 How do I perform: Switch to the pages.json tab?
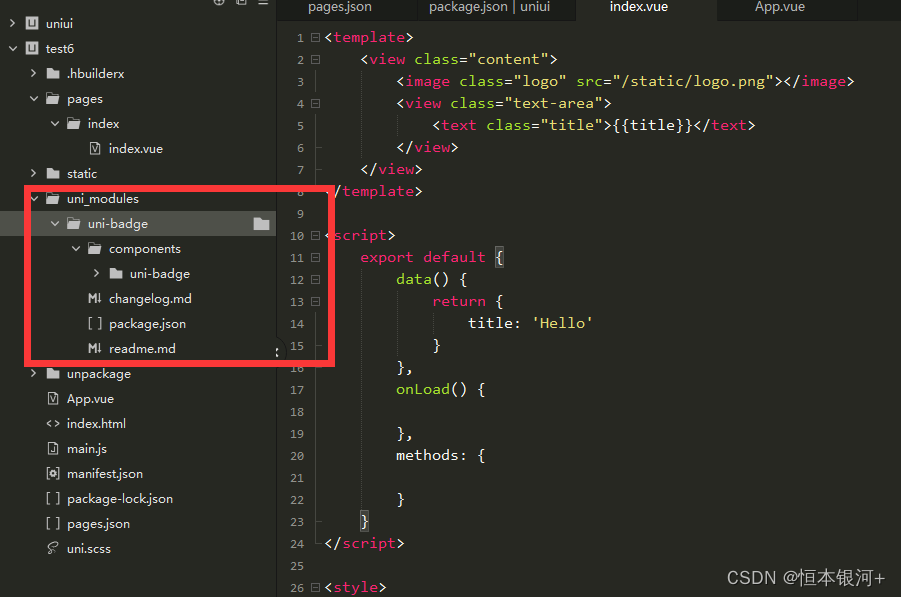[340, 7]
